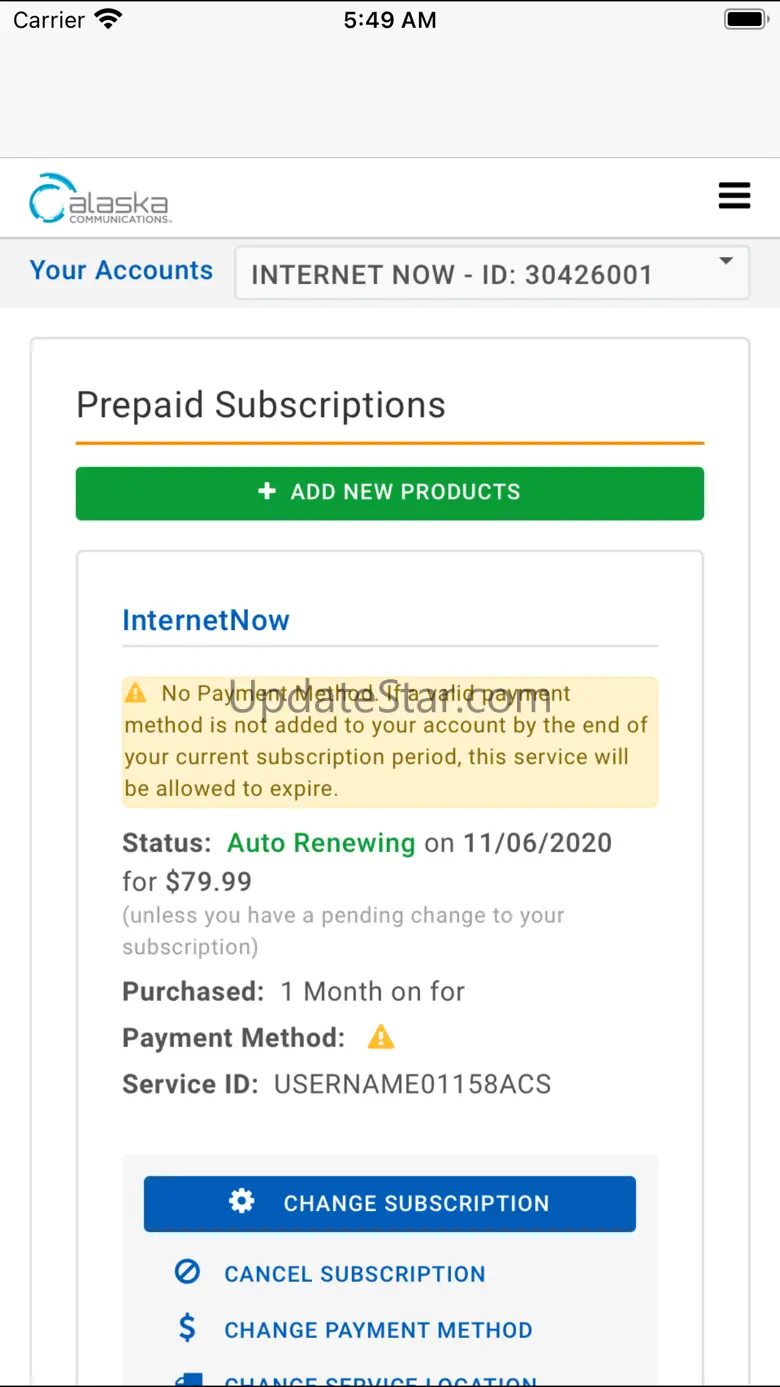Tap the Alaska Communications logo

[100, 198]
